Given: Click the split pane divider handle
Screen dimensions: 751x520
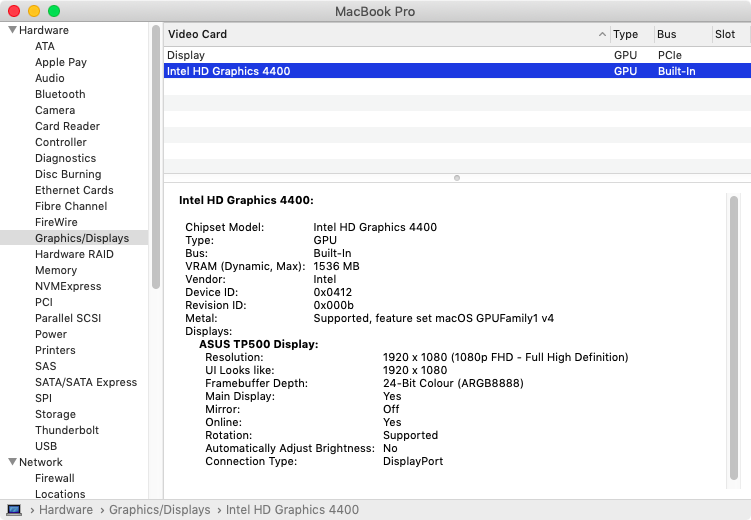Looking at the screenshot, I should pyautogui.click(x=457, y=178).
